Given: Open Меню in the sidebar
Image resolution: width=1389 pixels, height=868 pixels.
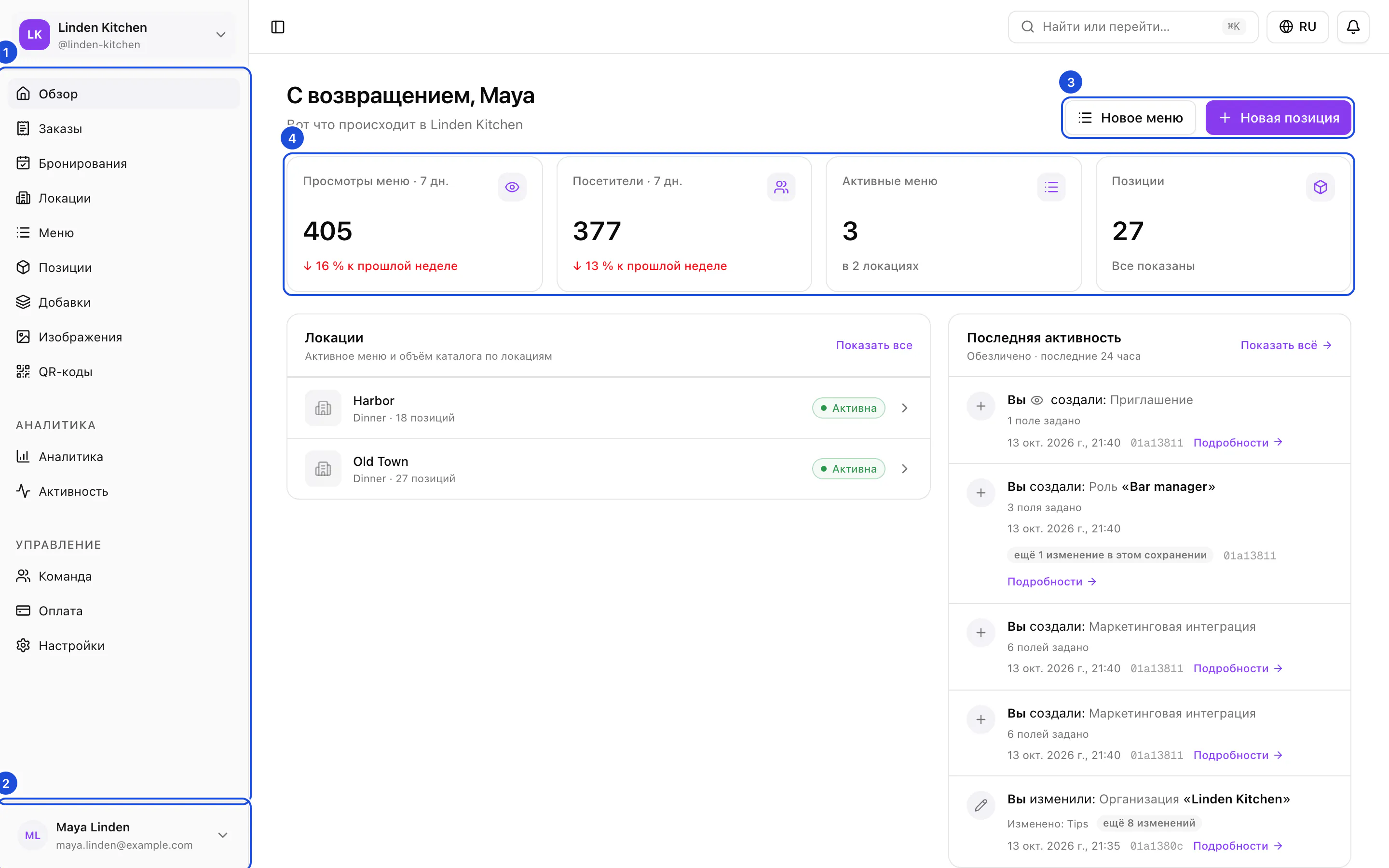Looking at the screenshot, I should [x=124, y=233].
